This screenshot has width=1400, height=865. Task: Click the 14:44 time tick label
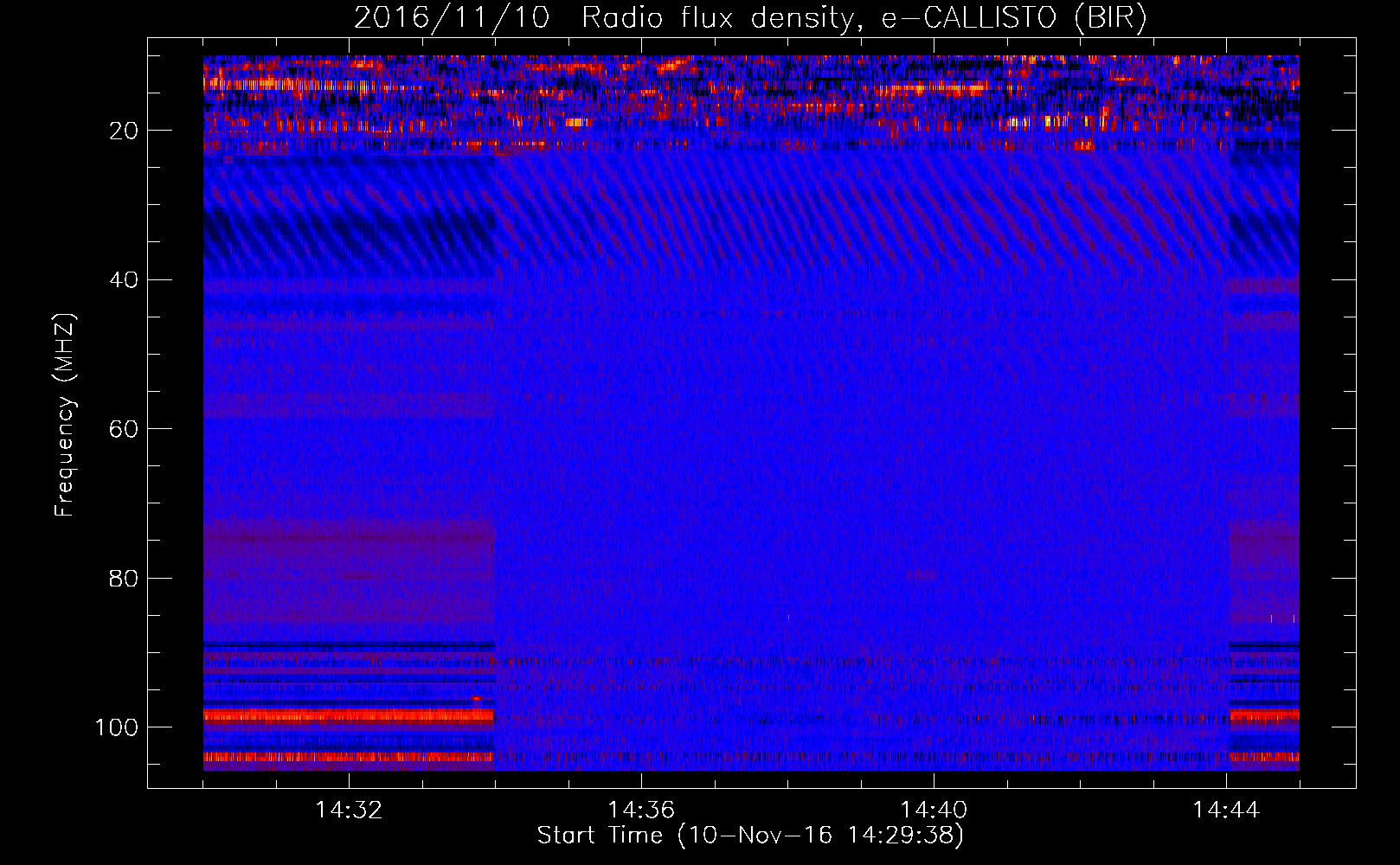(x=1226, y=811)
